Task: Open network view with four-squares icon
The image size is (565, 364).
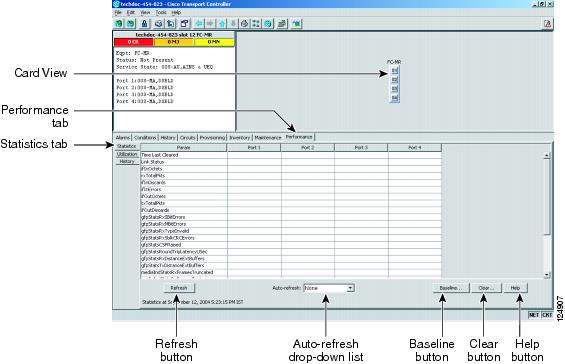Action: (x=256, y=24)
